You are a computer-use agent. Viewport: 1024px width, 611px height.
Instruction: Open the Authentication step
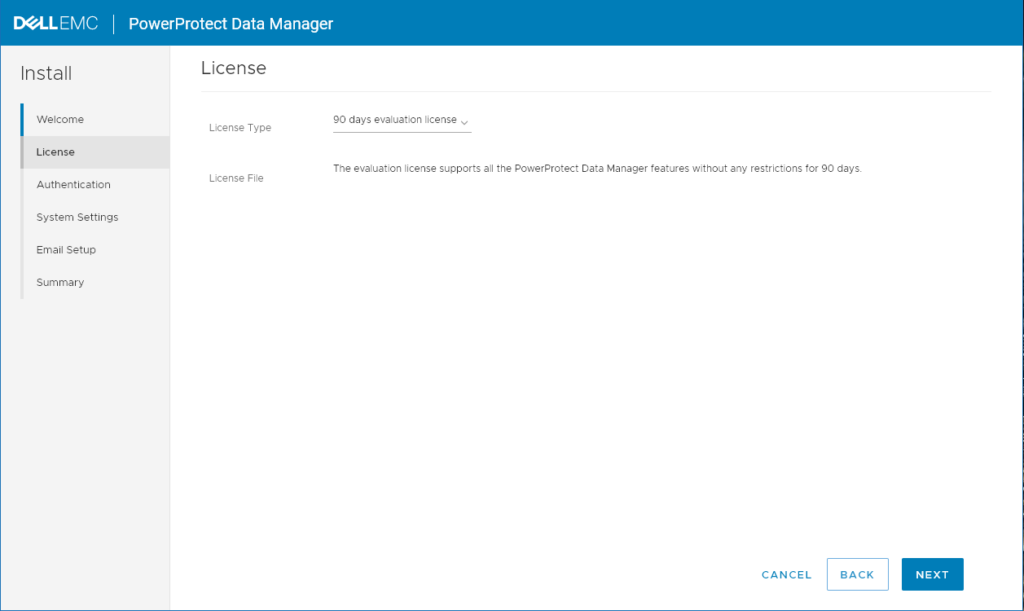[74, 184]
